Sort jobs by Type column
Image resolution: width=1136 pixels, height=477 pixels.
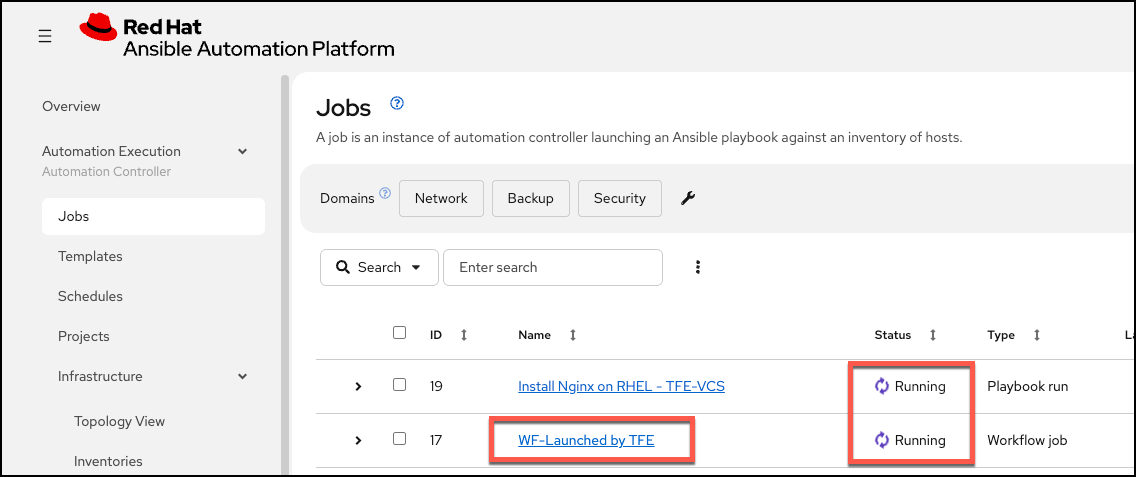[1037, 335]
